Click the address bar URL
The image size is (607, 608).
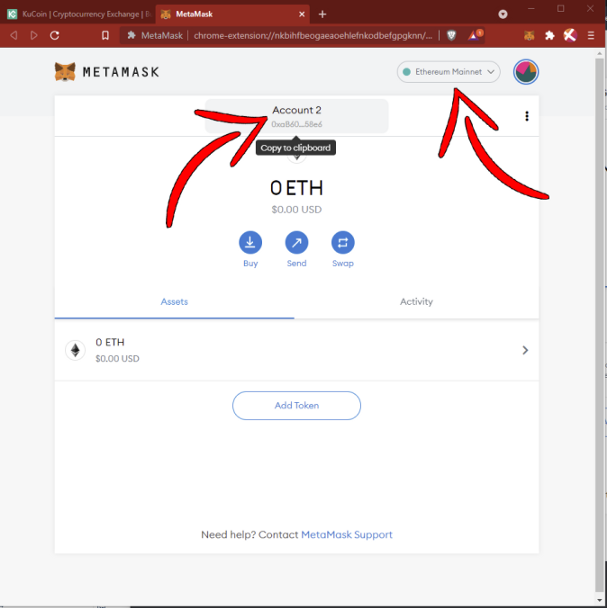[313, 36]
